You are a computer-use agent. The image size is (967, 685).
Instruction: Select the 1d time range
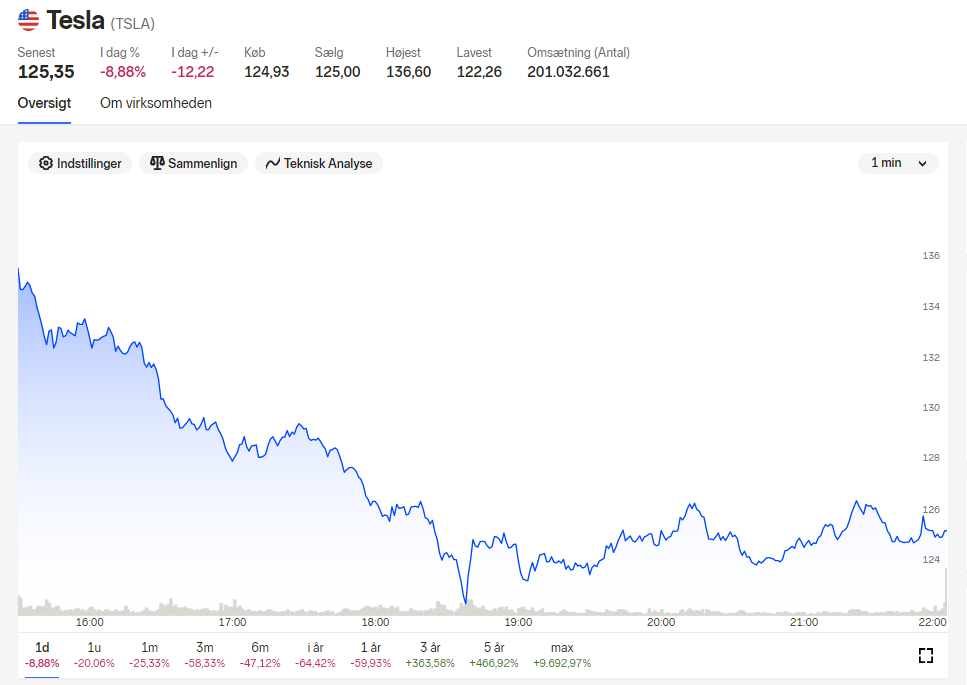pyautogui.click(x=42, y=655)
